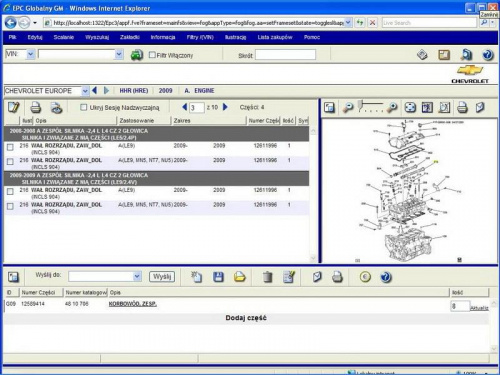The image size is (500, 375).
Task: Check third WAŁ ROZRZĄDU row checkbox under LE9/2.4V
Action: coord(10,191)
